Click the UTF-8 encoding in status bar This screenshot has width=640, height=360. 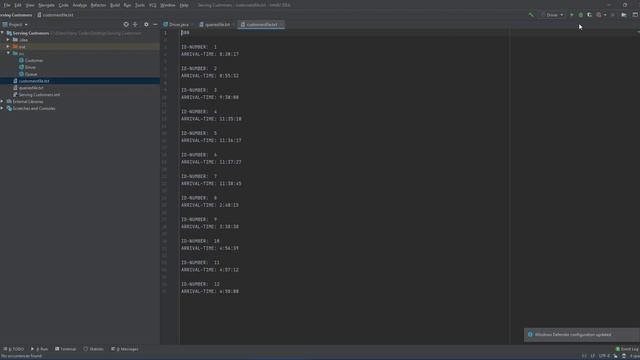pos(604,356)
